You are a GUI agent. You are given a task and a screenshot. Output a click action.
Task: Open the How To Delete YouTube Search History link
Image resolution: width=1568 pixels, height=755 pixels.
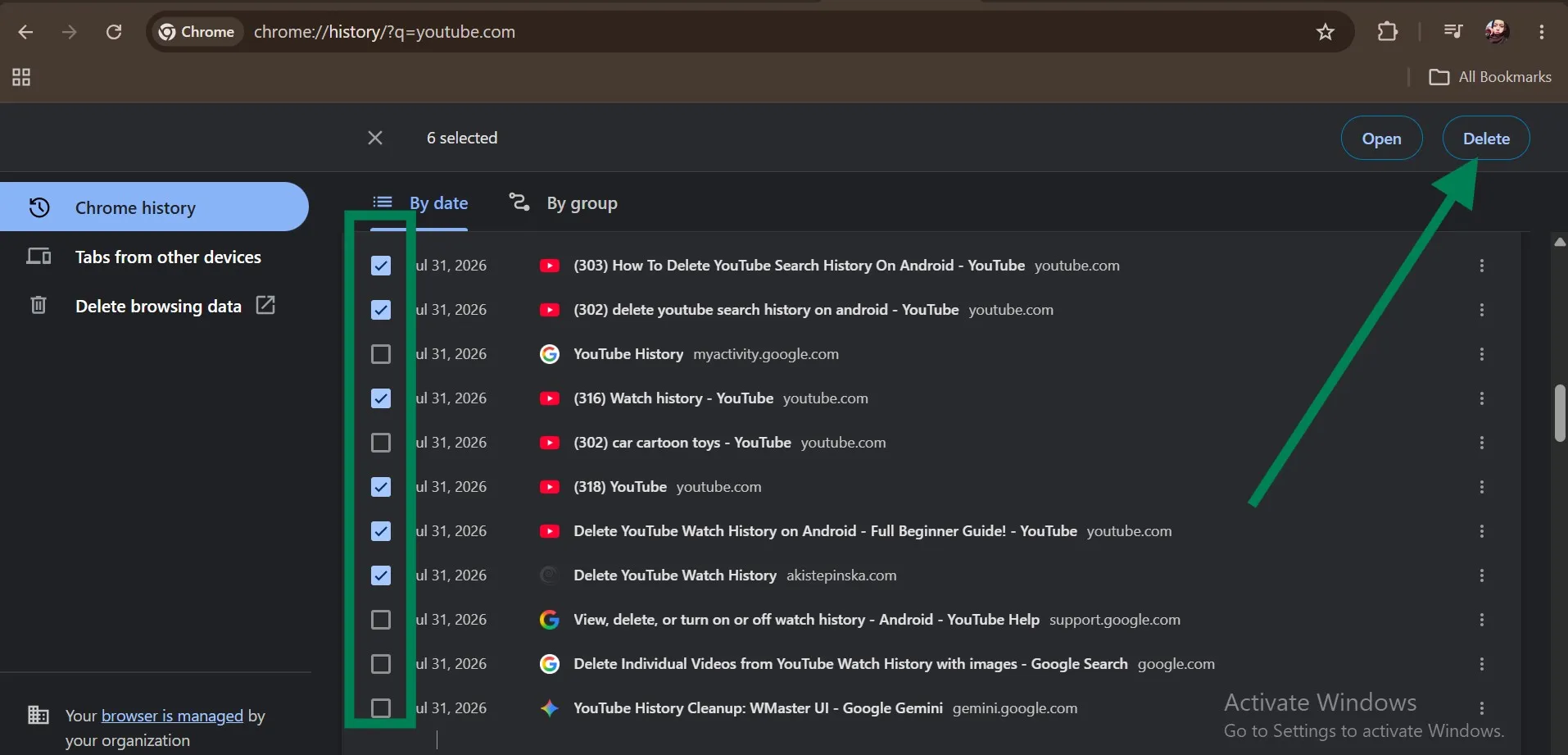799,266
